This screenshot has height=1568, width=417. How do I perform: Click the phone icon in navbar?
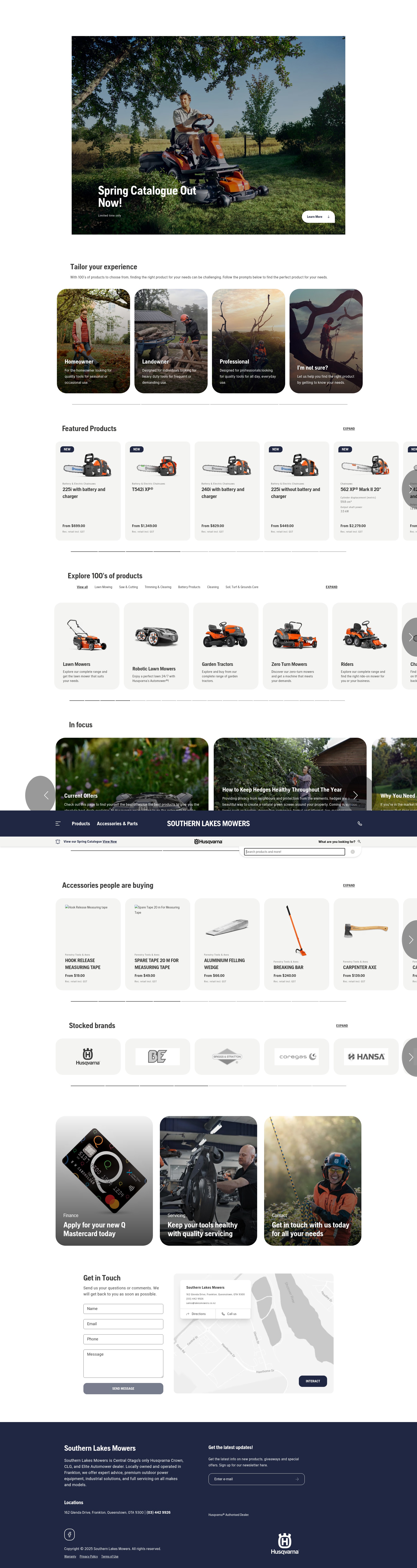(x=360, y=824)
